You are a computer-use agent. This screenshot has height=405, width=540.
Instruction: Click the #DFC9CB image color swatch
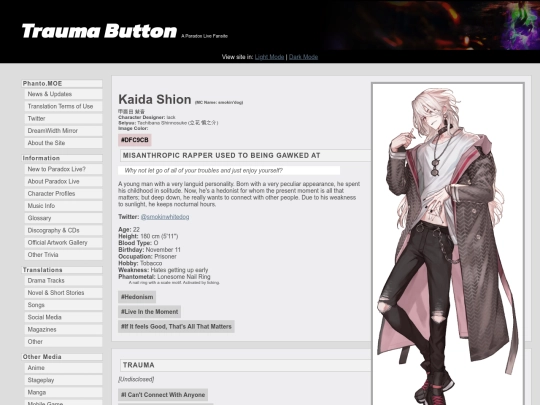(x=135, y=140)
